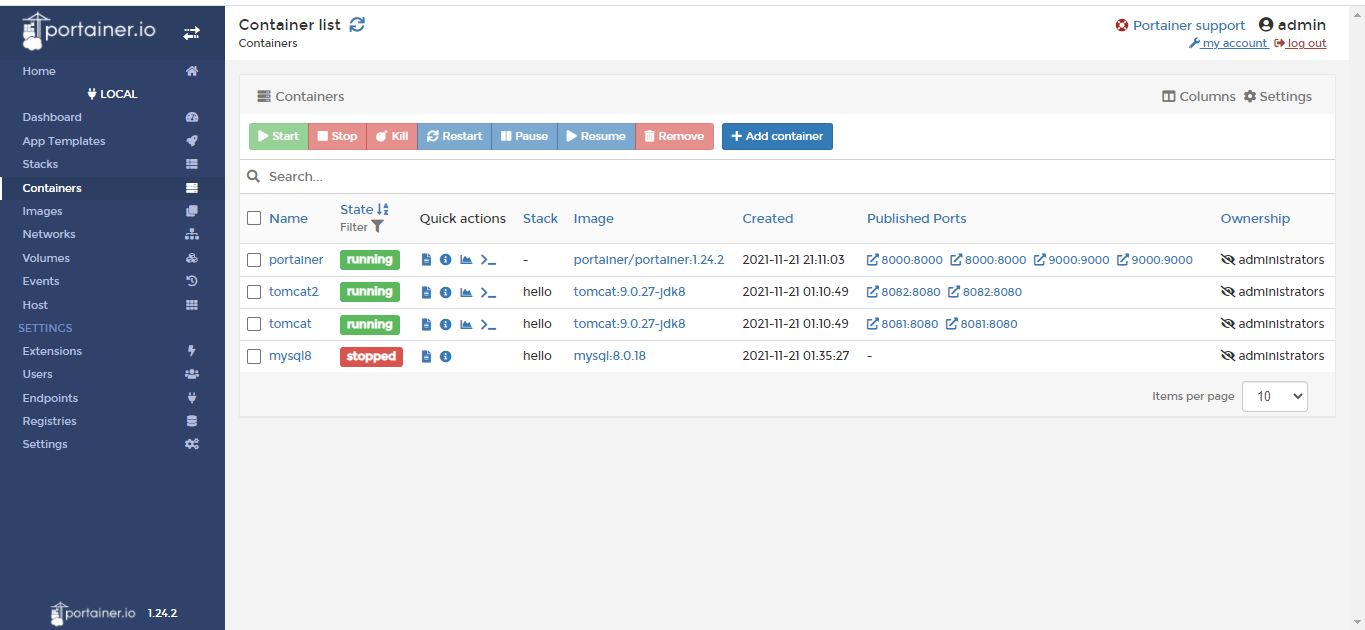Click the State filter funnel icon
The image size is (1365, 630).
(377, 227)
